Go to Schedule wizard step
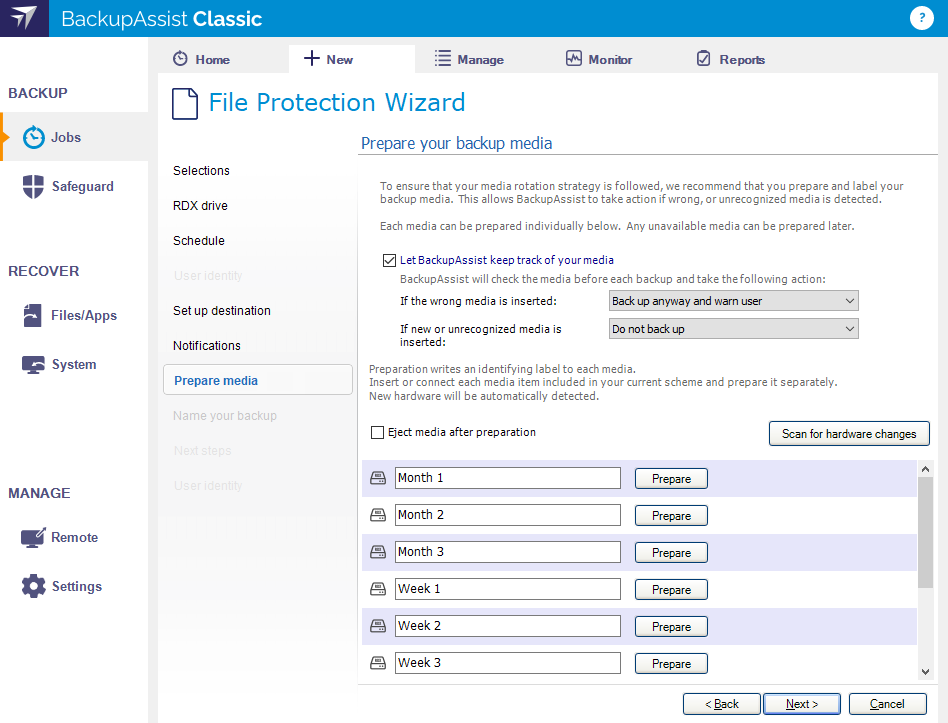The width and height of the screenshot is (948, 723). click(198, 241)
